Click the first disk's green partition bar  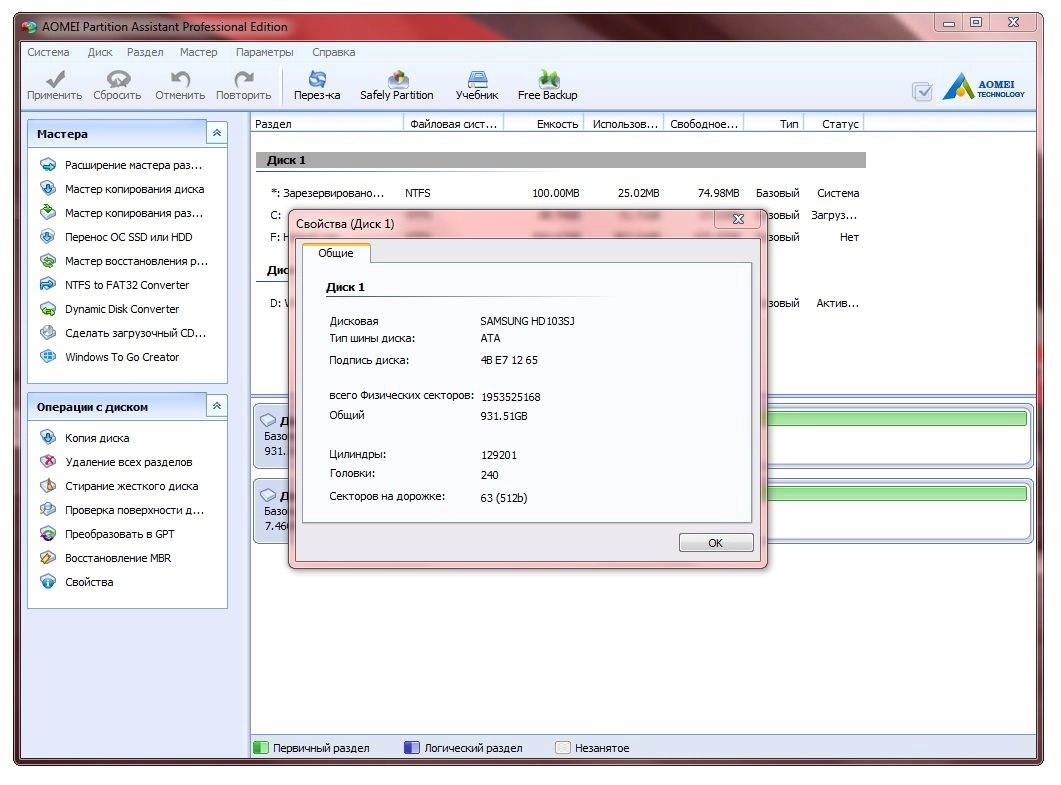tap(896, 418)
